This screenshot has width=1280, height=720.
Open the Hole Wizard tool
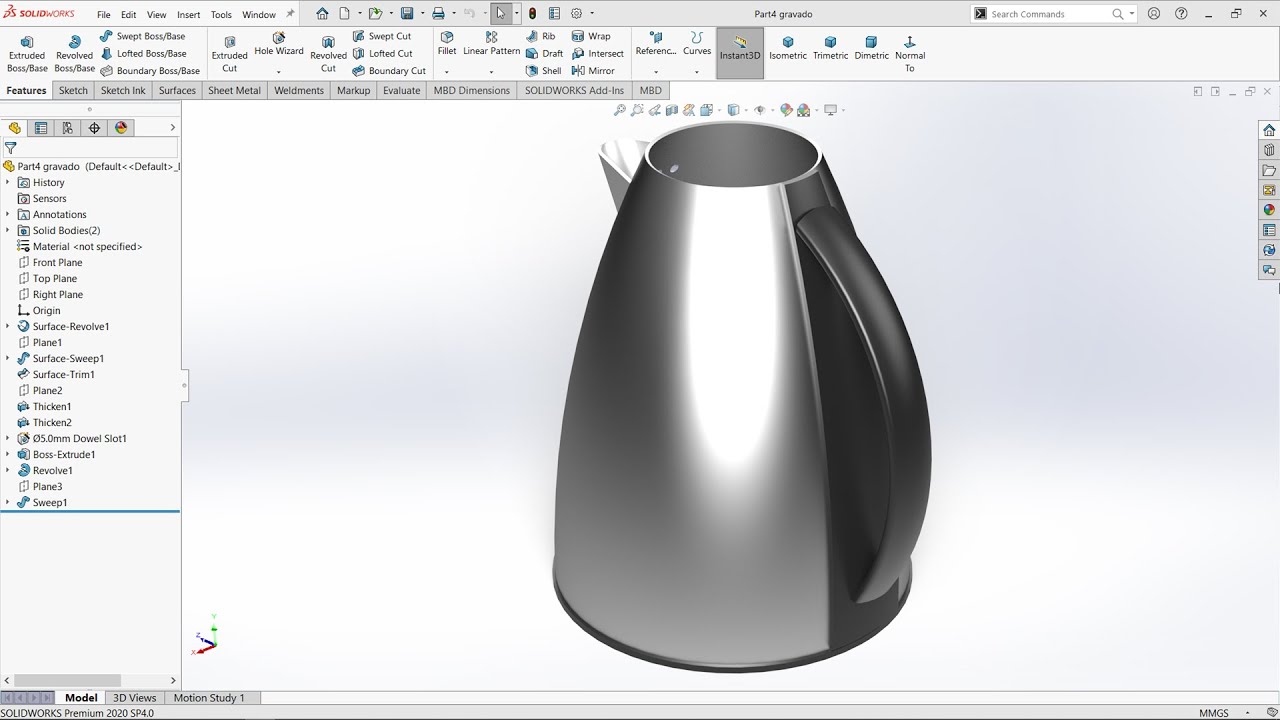pos(279,44)
